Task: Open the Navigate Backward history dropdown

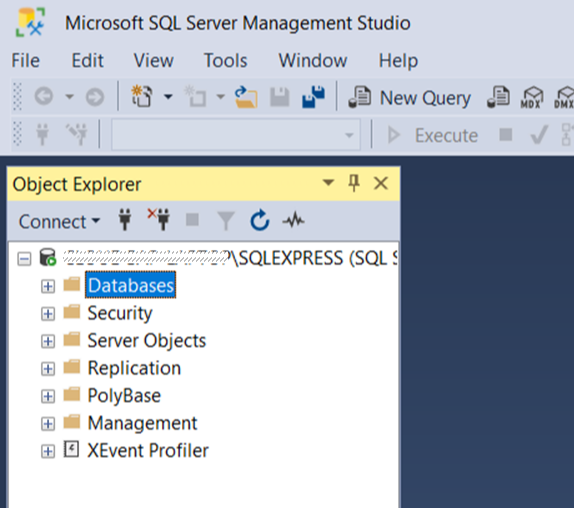Action: click(69, 97)
